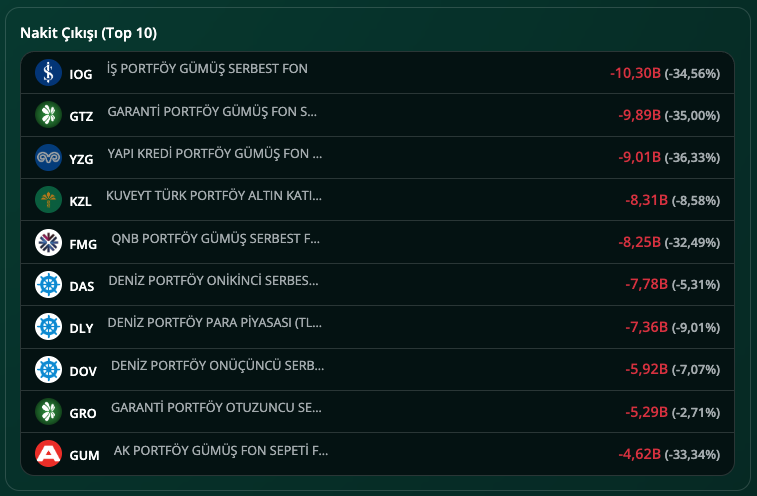Select the FMG fund code

coord(83,244)
